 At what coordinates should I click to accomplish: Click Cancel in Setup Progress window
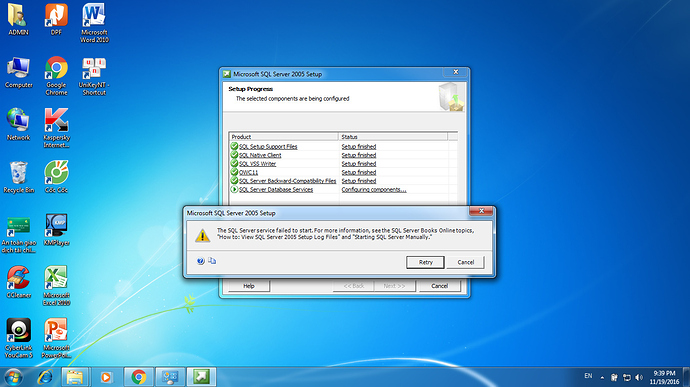pos(439,286)
